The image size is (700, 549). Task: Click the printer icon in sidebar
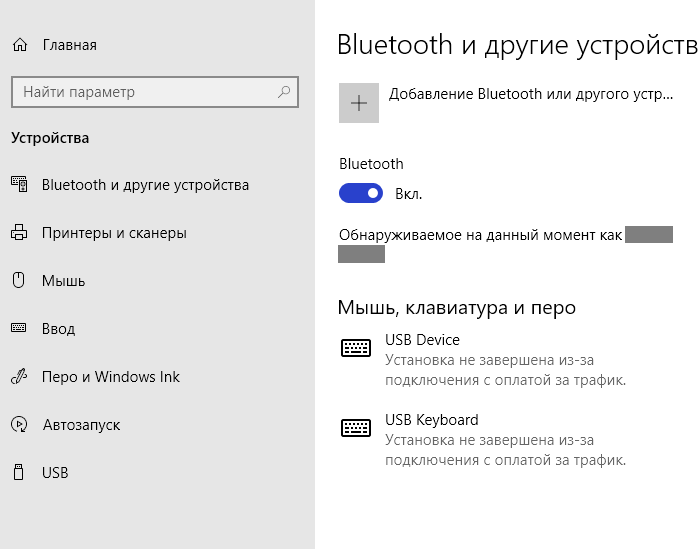pos(19,233)
